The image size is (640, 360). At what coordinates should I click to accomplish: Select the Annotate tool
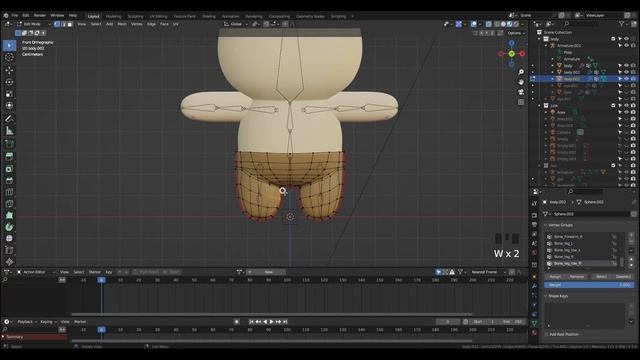click(x=9, y=119)
